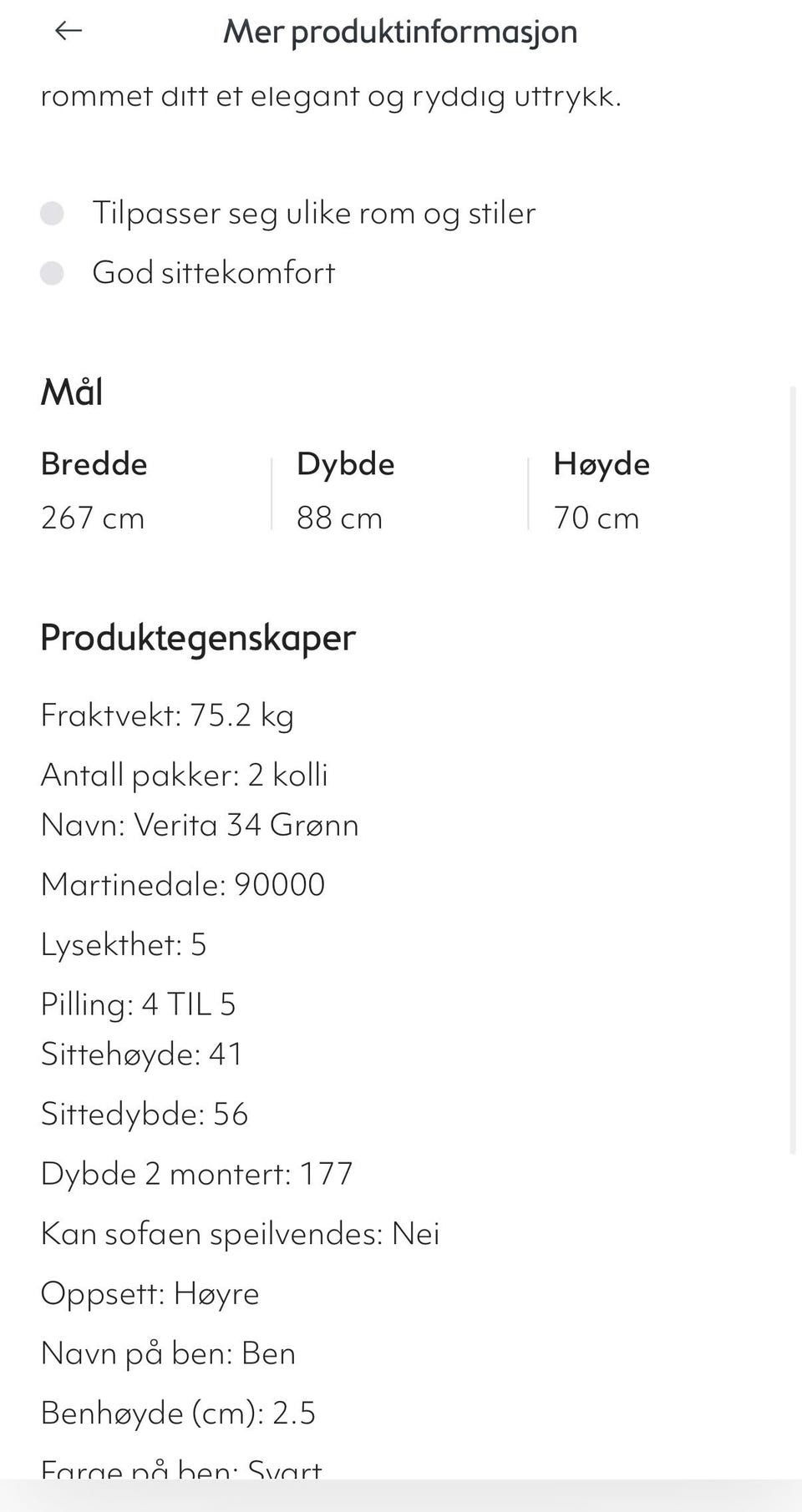Click the divider beside Dybde column

click(x=274, y=491)
